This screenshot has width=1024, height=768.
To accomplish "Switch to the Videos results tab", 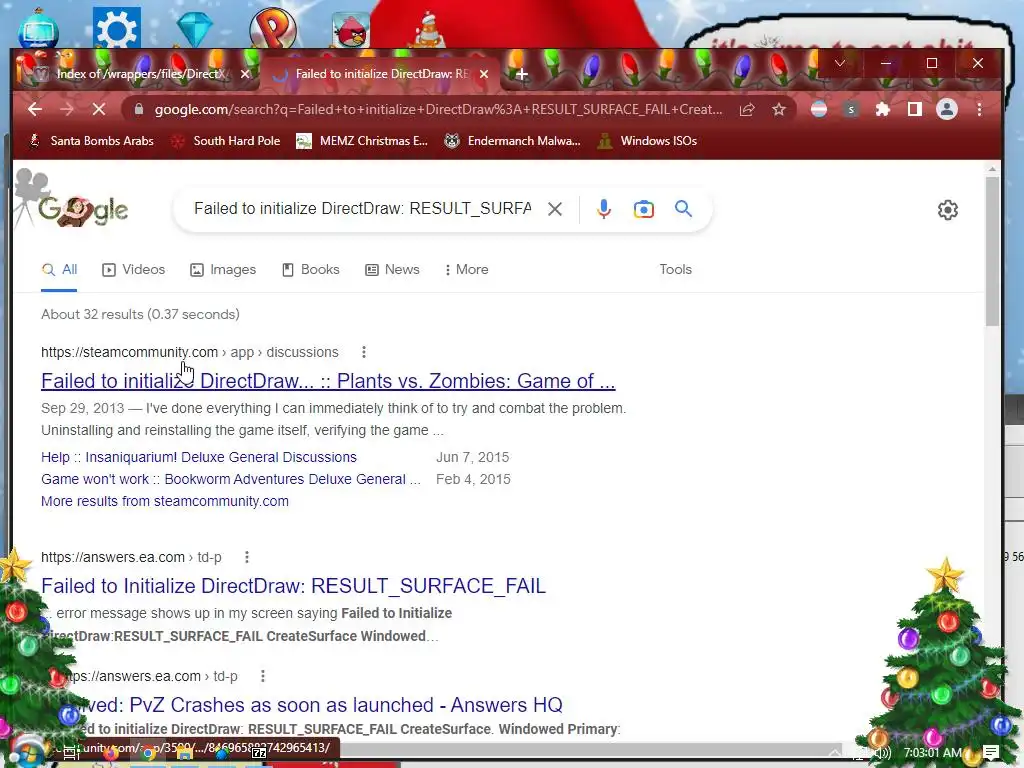I will click(134, 270).
